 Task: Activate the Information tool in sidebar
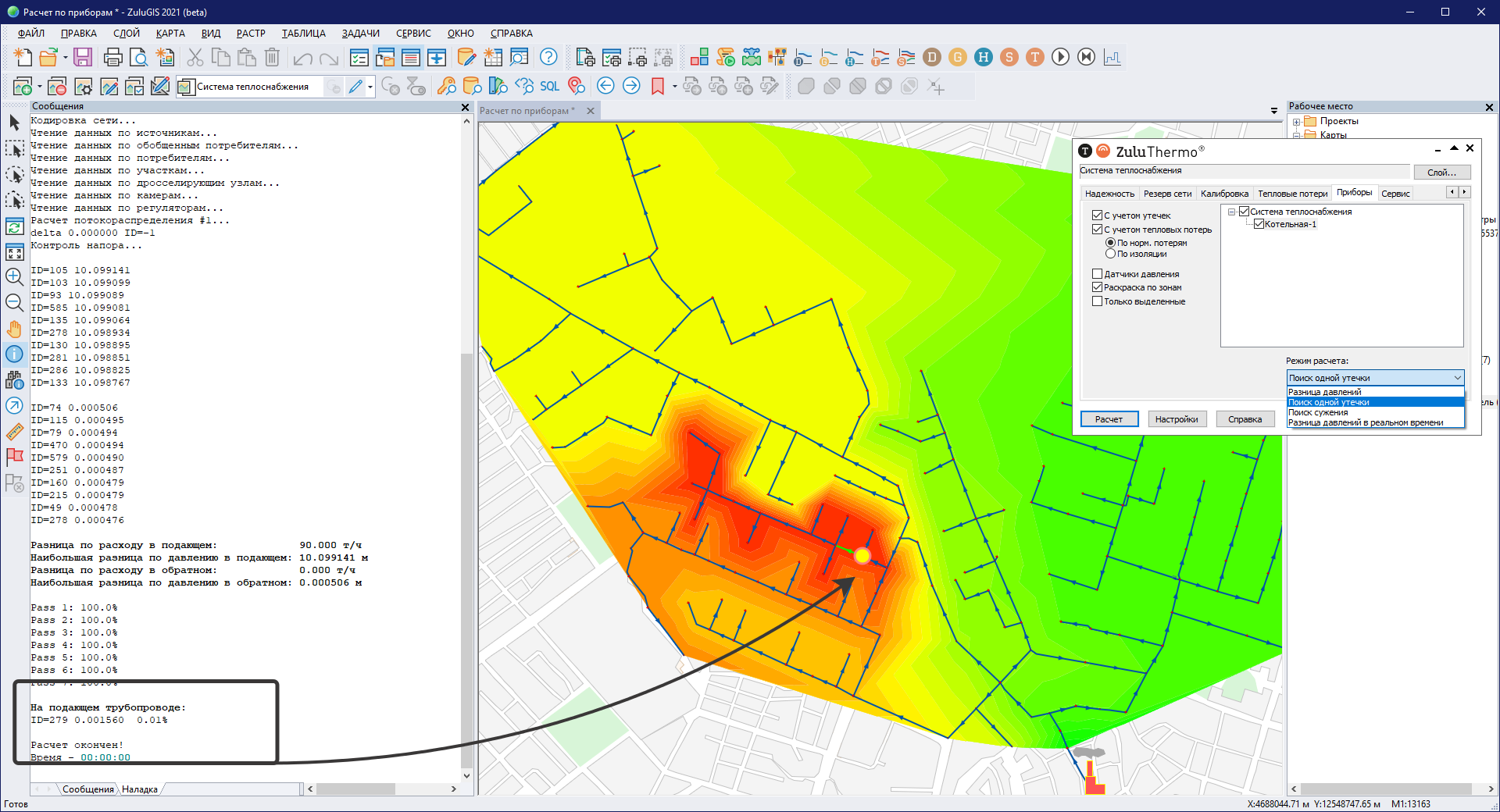(x=14, y=354)
